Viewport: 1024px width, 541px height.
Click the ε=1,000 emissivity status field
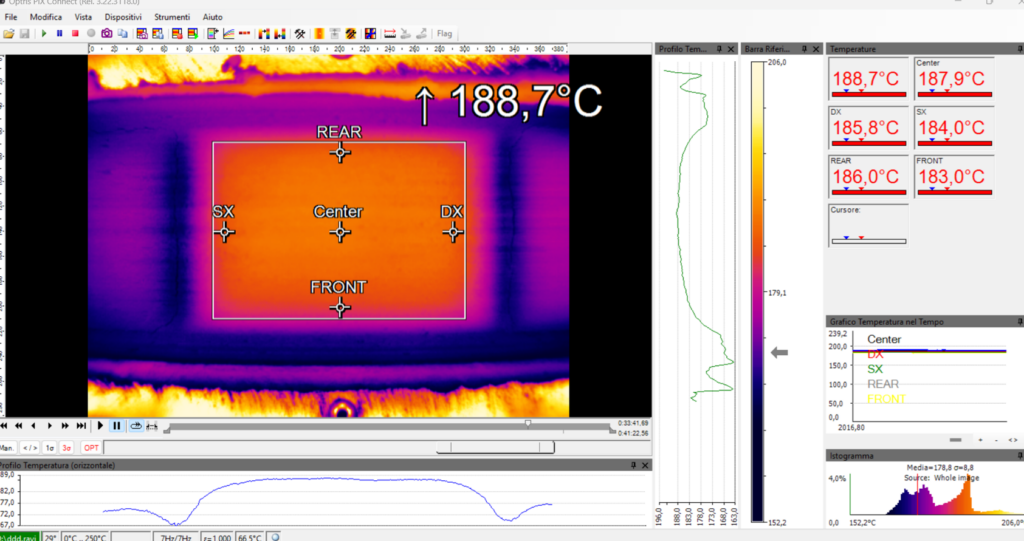pos(216,537)
